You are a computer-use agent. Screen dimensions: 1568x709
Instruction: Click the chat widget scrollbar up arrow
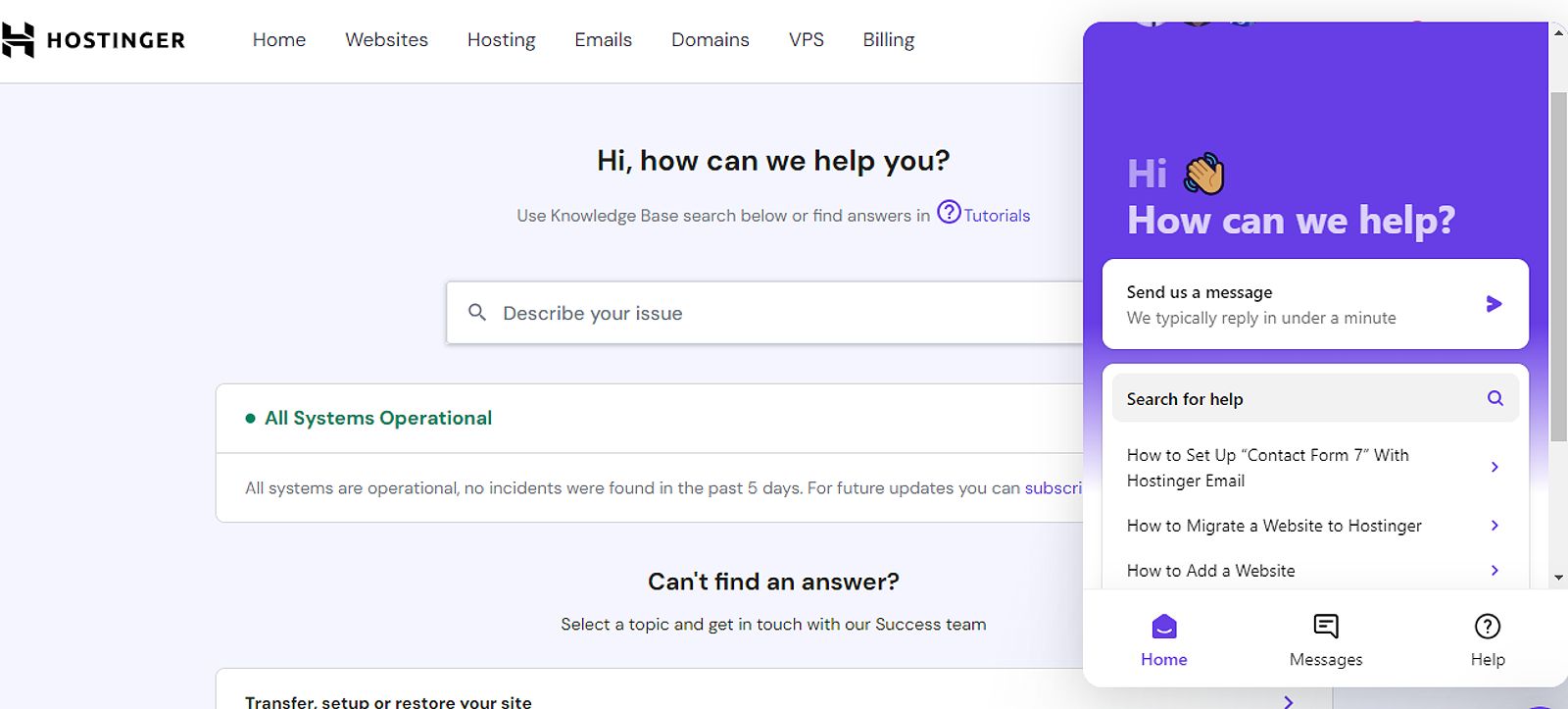coord(1558,32)
